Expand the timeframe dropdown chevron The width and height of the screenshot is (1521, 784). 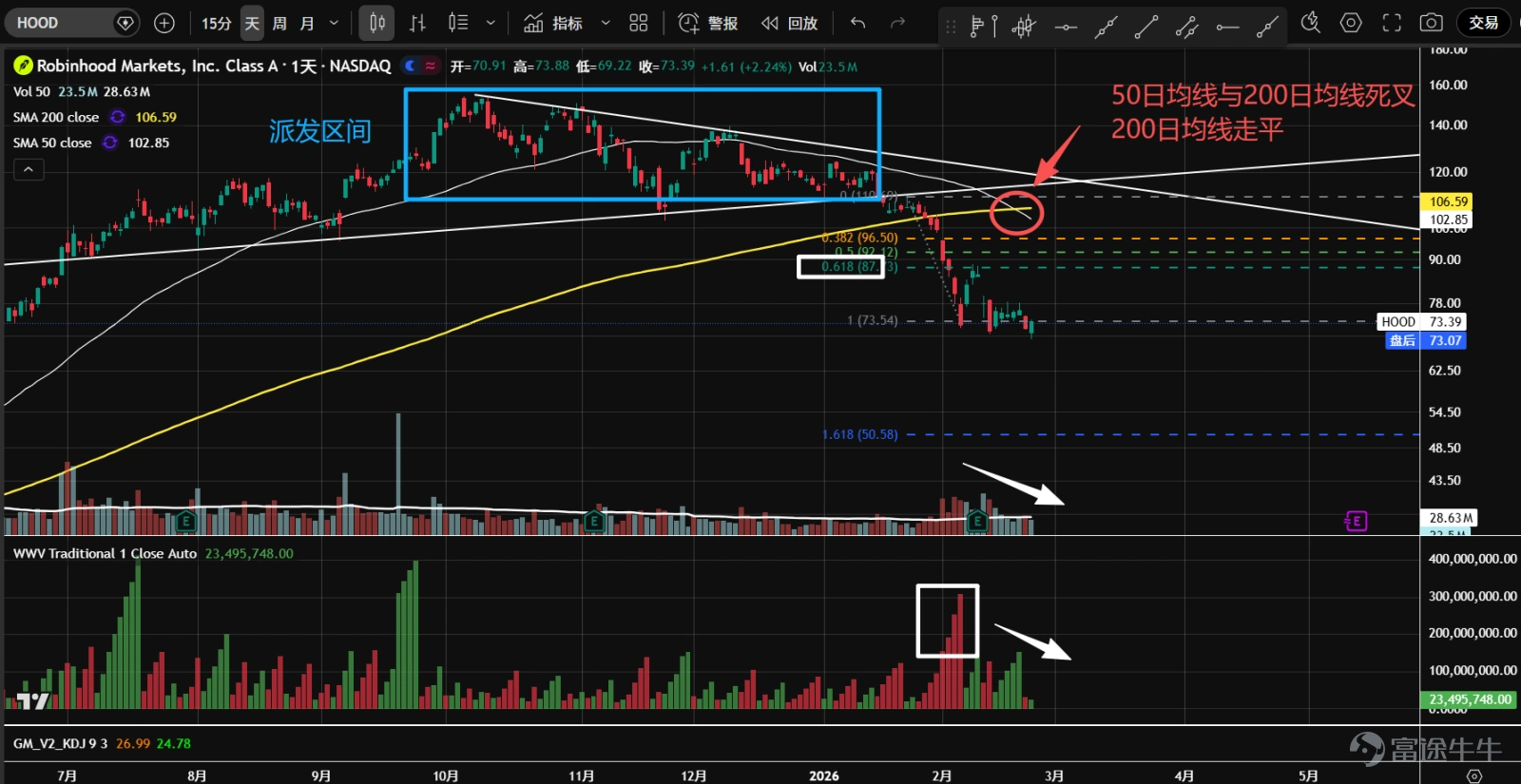334,23
